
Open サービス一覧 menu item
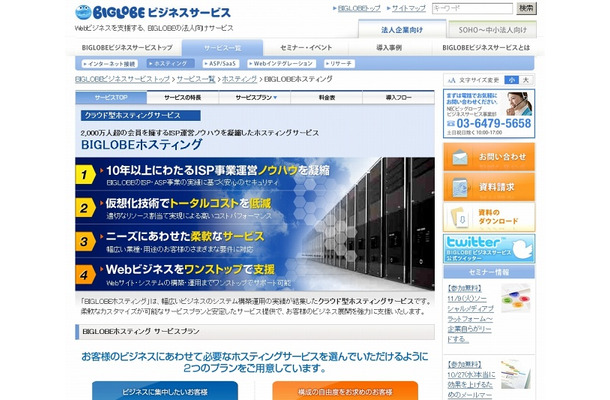pos(223,48)
